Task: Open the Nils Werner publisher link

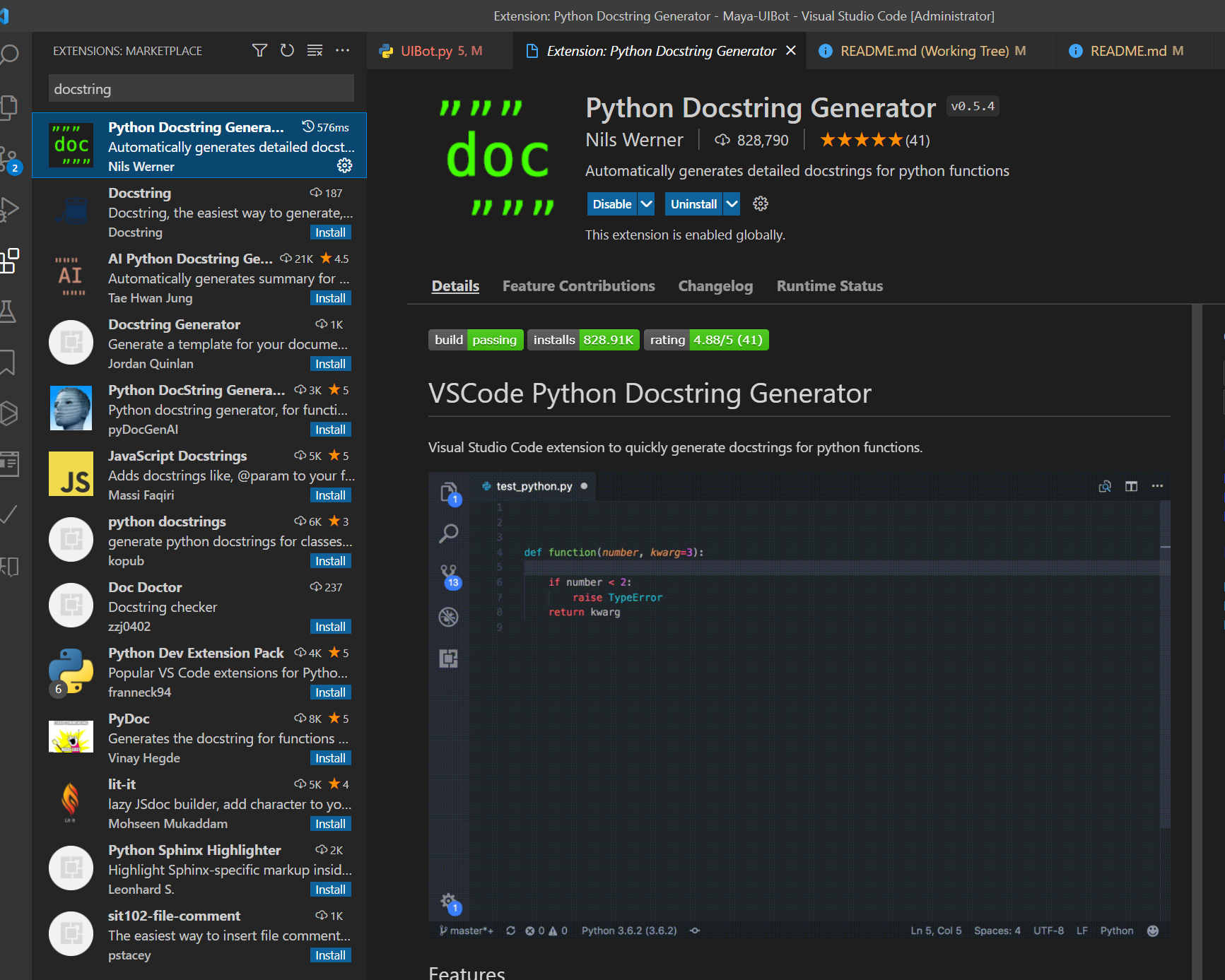Action: [x=634, y=140]
